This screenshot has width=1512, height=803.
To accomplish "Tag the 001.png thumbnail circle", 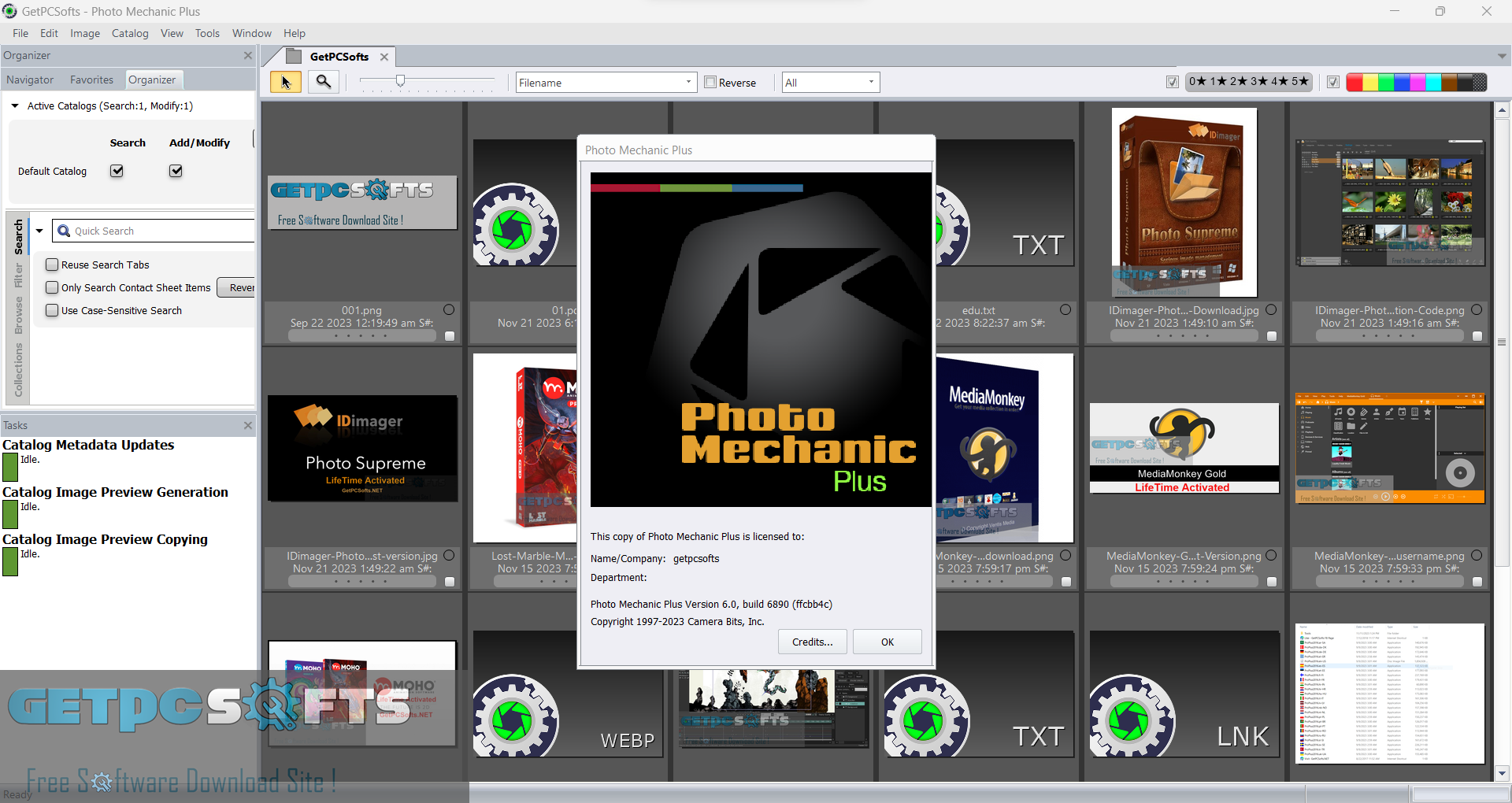I will click(449, 310).
